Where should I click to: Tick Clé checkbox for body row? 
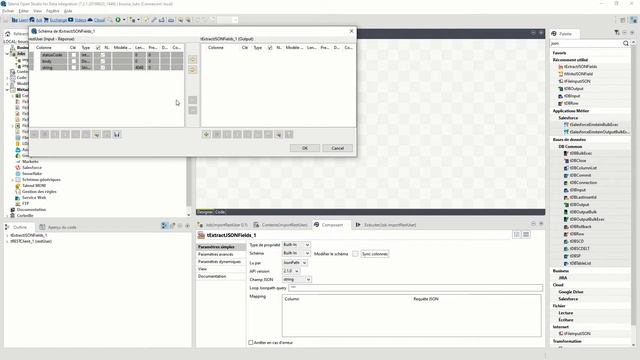tap(73, 61)
